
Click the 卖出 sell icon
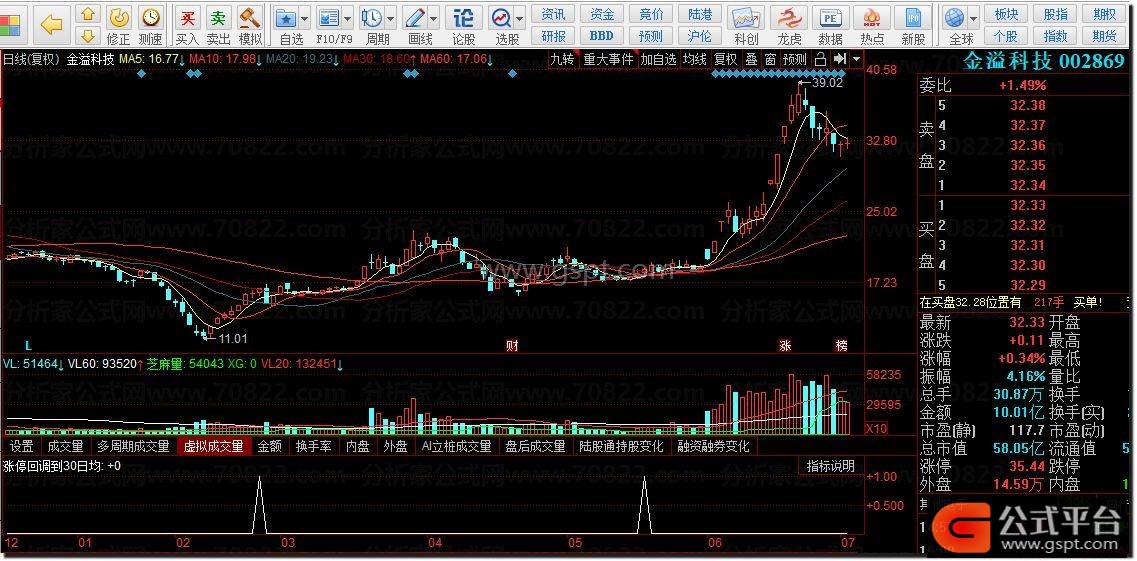pyautogui.click(x=218, y=17)
